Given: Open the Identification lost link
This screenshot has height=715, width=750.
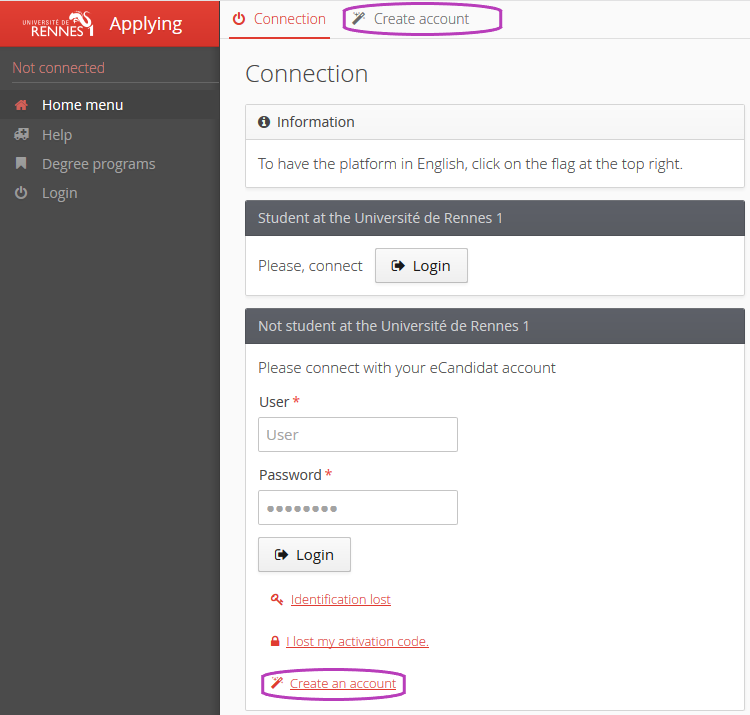Looking at the screenshot, I should coord(340,600).
